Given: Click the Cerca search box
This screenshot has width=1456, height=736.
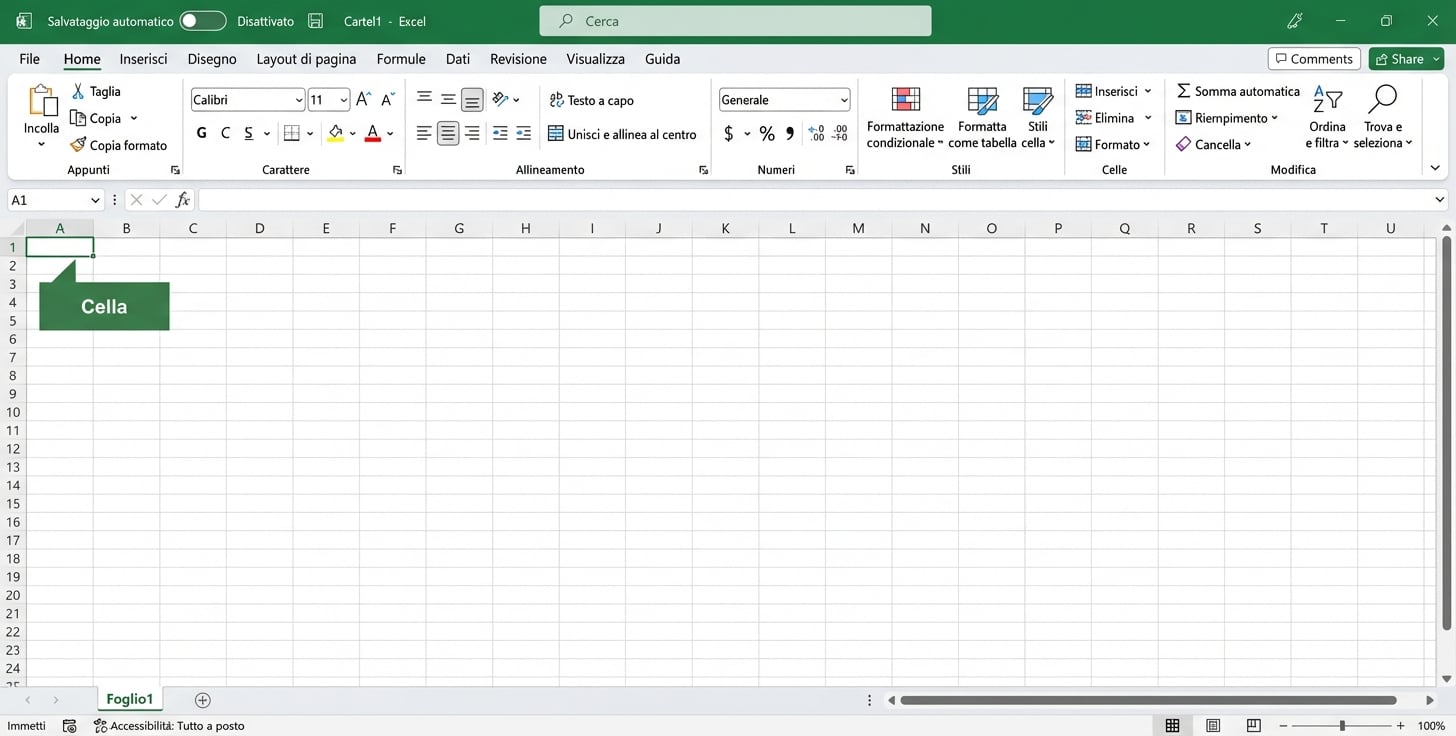Looking at the screenshot, I should [735, 21].
